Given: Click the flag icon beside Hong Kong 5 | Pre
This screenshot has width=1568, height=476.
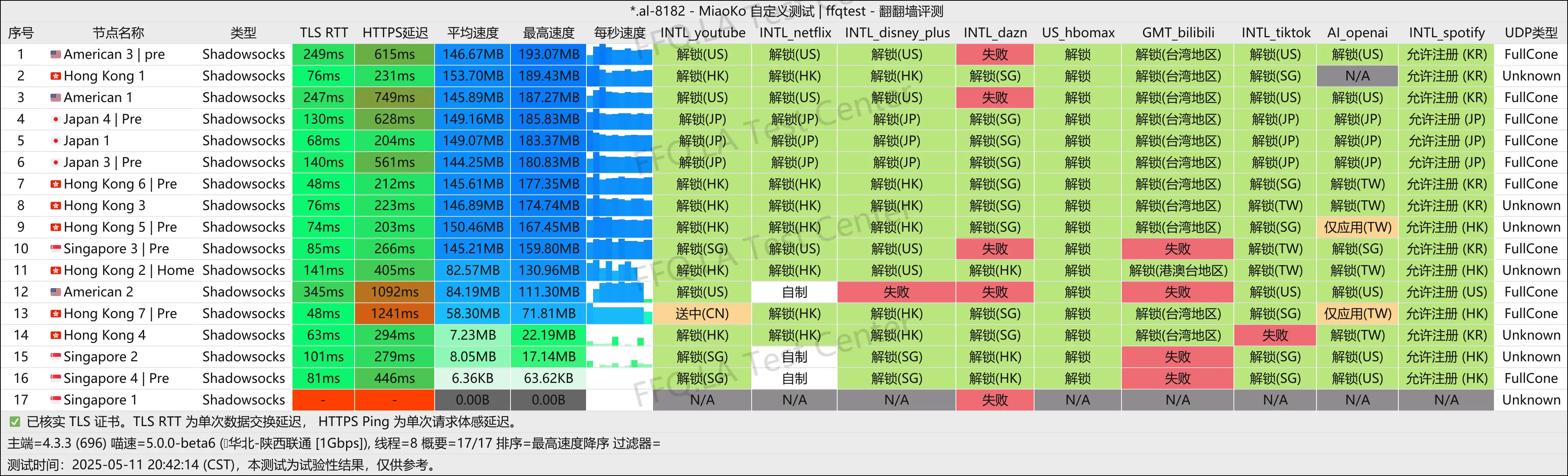Looking at the screenshot, I should pos(55,227).
